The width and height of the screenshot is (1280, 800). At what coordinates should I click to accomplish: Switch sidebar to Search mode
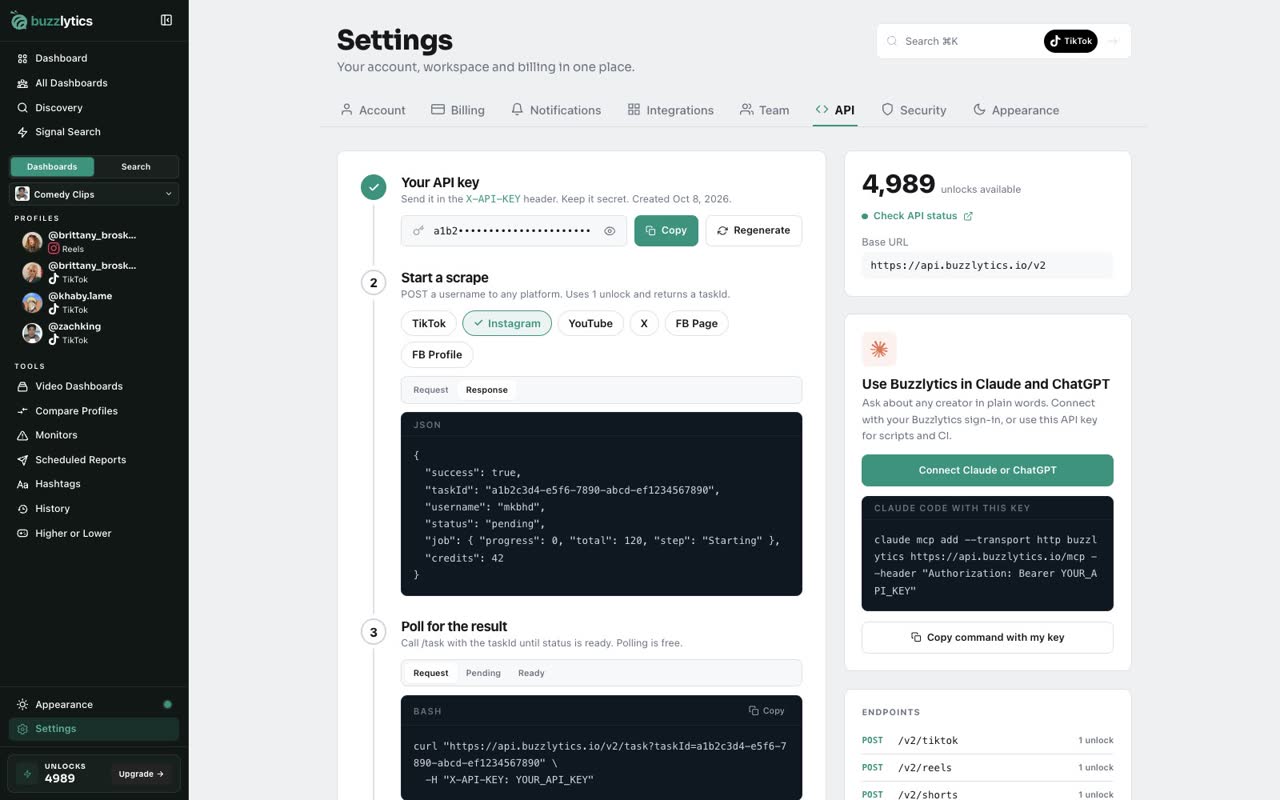136,167
